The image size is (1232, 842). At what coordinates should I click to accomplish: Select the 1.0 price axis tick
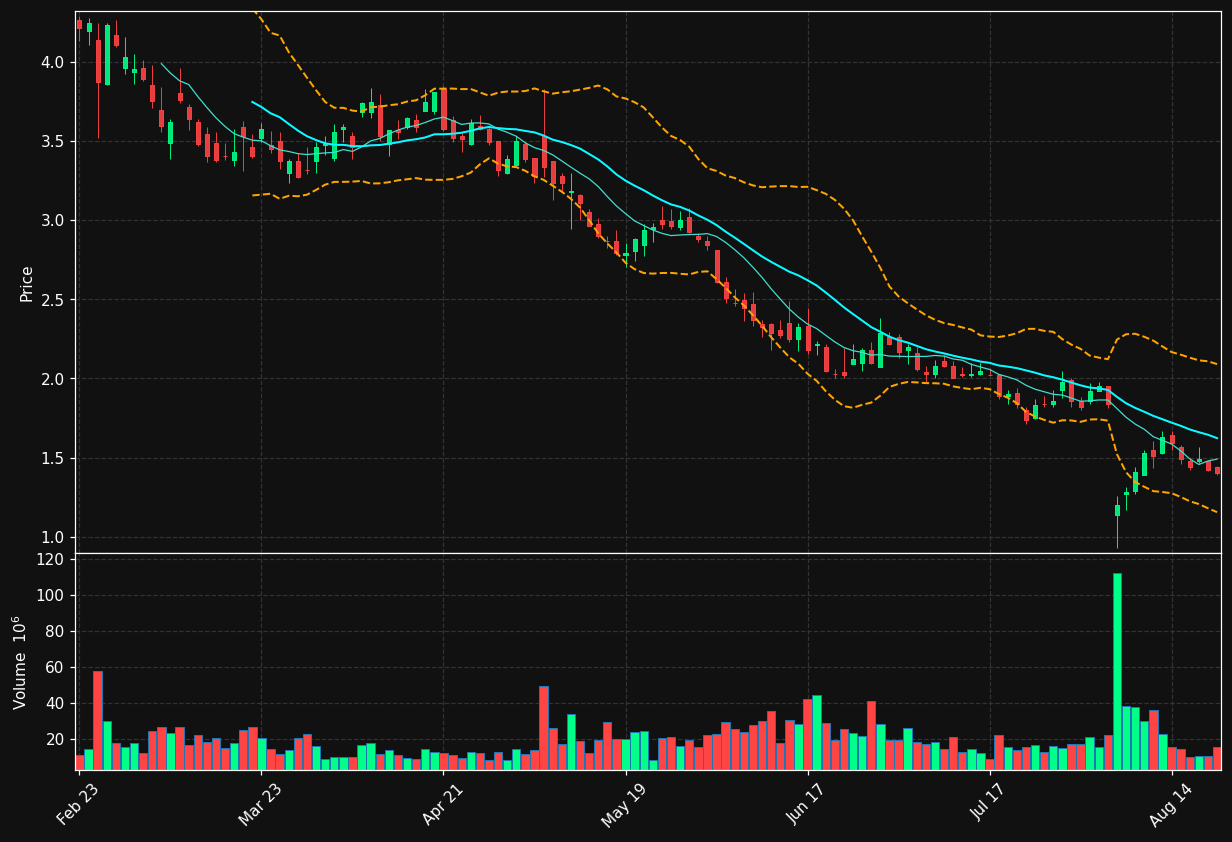click(52, 538)
